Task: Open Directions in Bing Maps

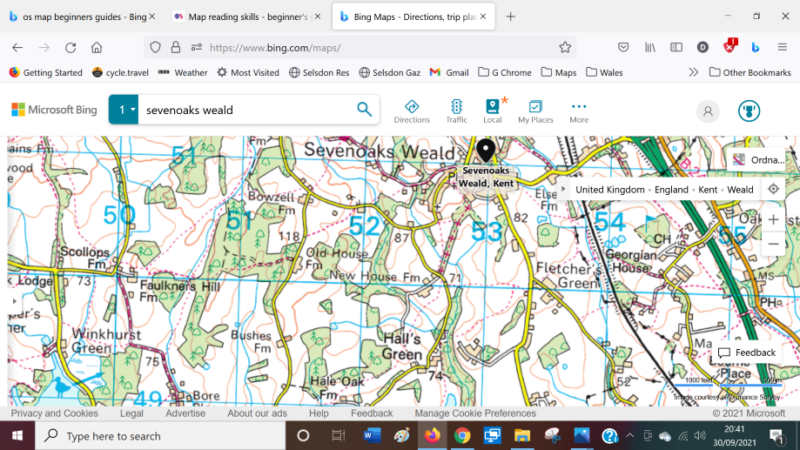Action: (411, 111)
